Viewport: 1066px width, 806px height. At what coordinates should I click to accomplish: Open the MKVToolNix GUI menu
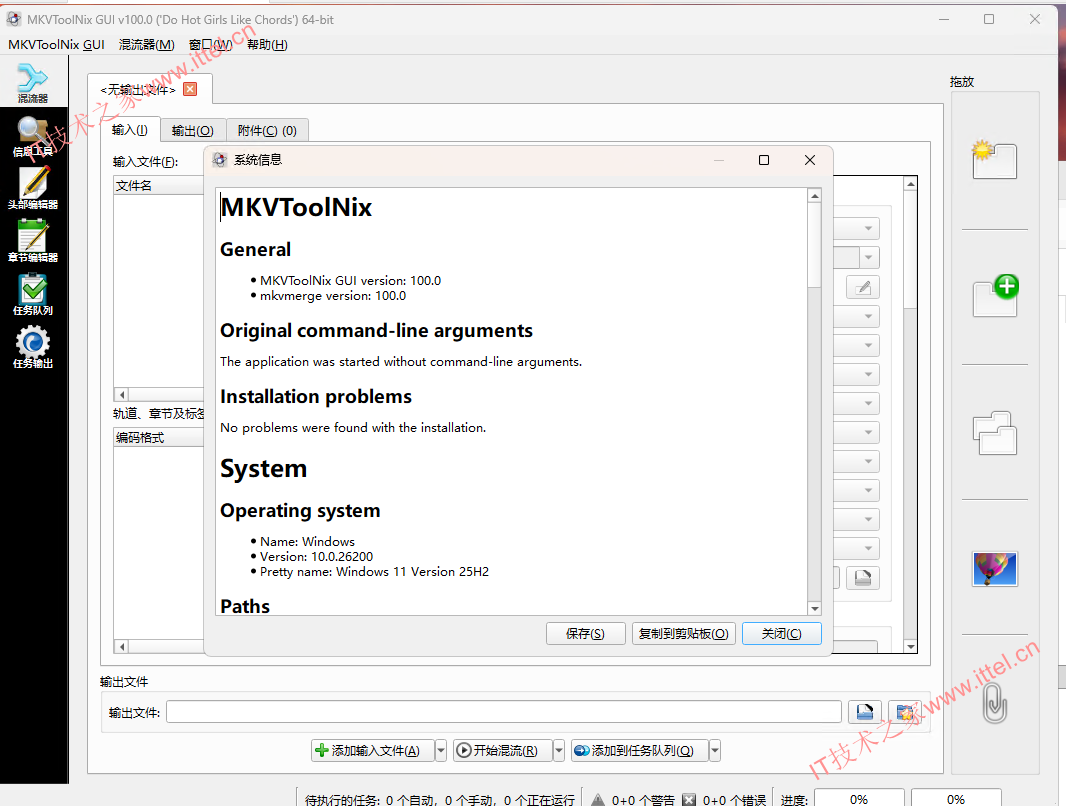56,45
